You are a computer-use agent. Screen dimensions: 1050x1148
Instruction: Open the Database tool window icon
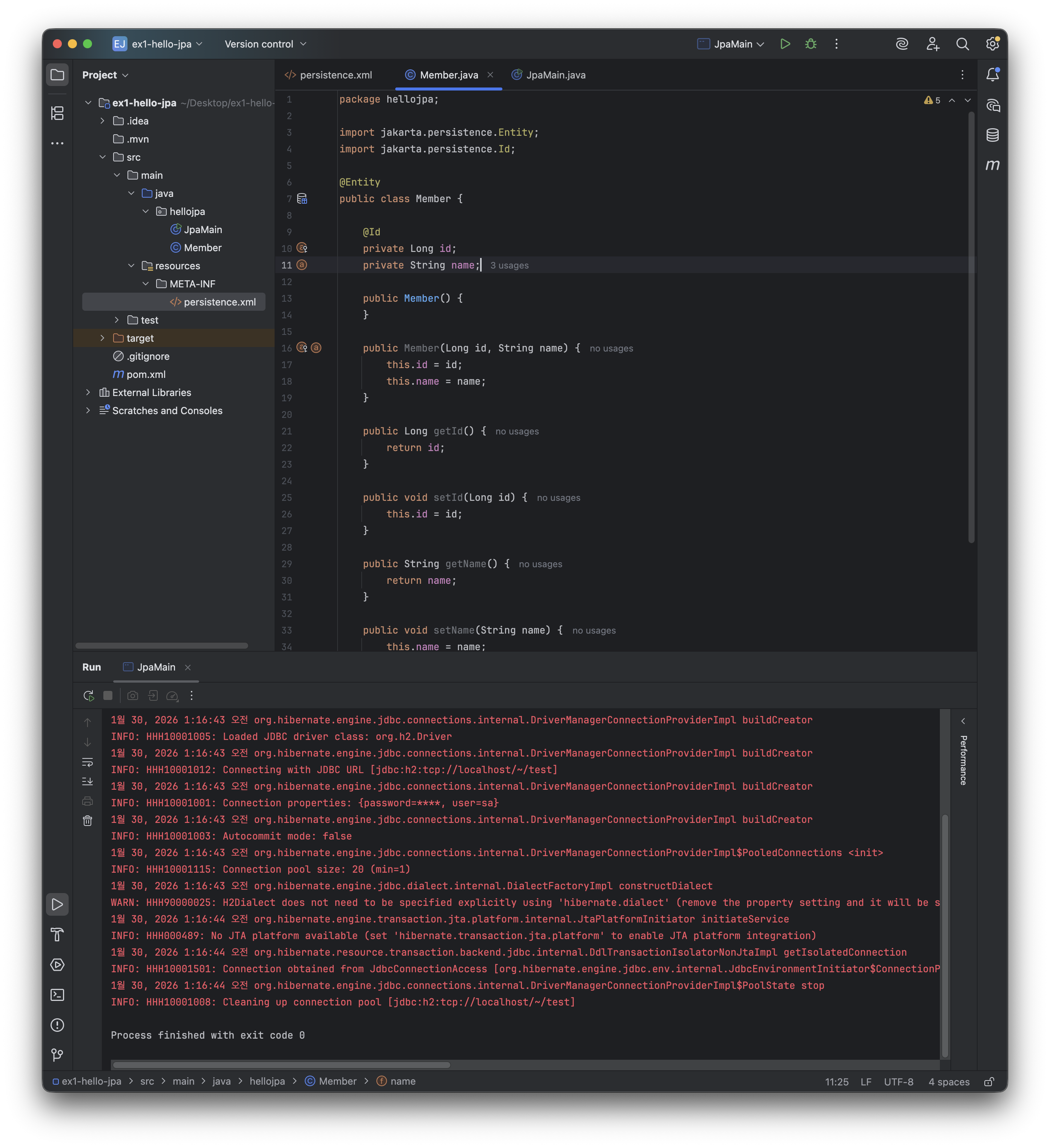[992, 135]
